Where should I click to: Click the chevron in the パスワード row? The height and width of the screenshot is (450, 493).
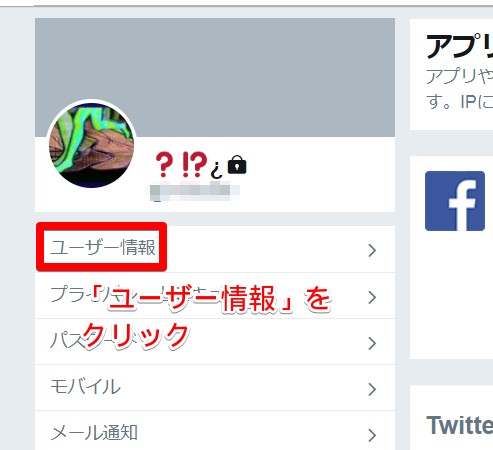[372, 343]
